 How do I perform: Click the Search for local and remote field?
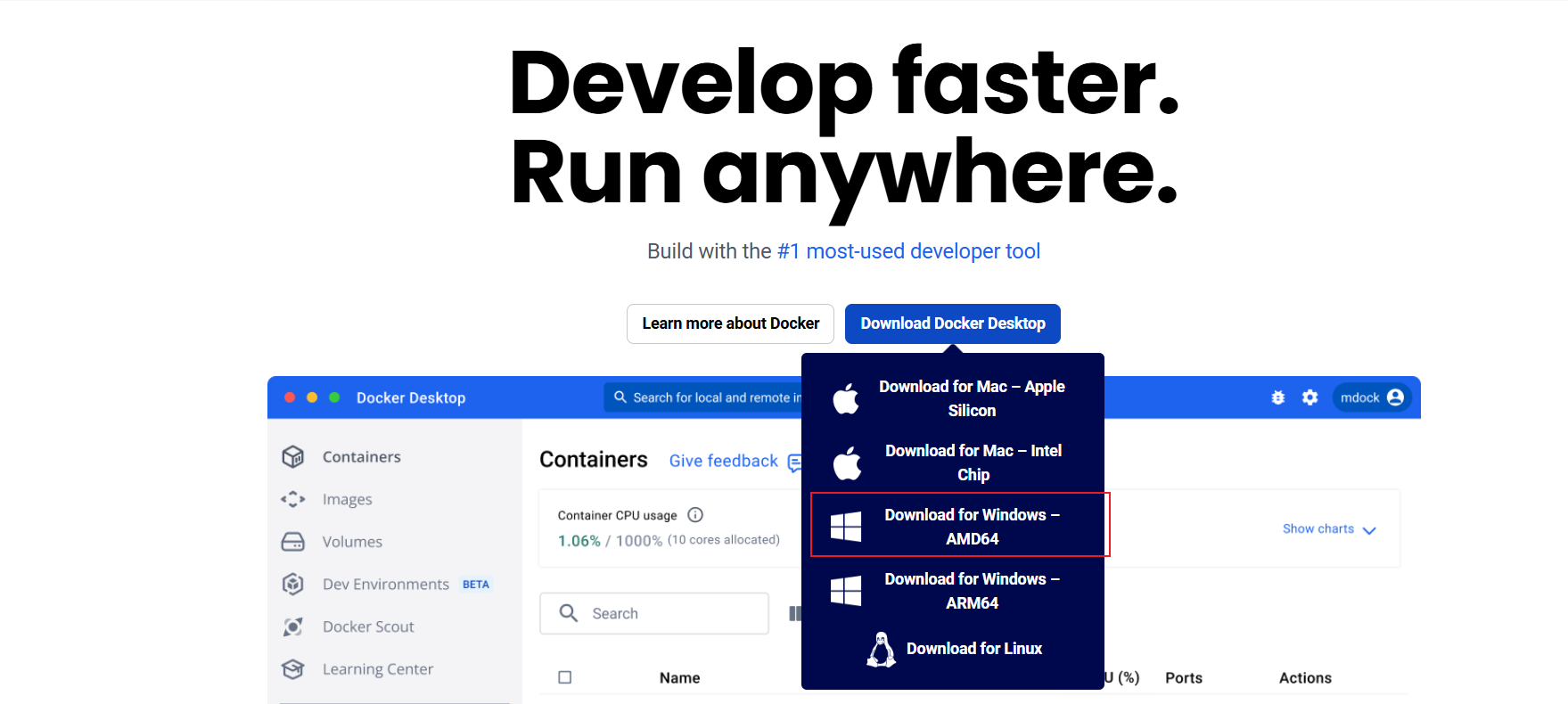[x=704, y=397]
